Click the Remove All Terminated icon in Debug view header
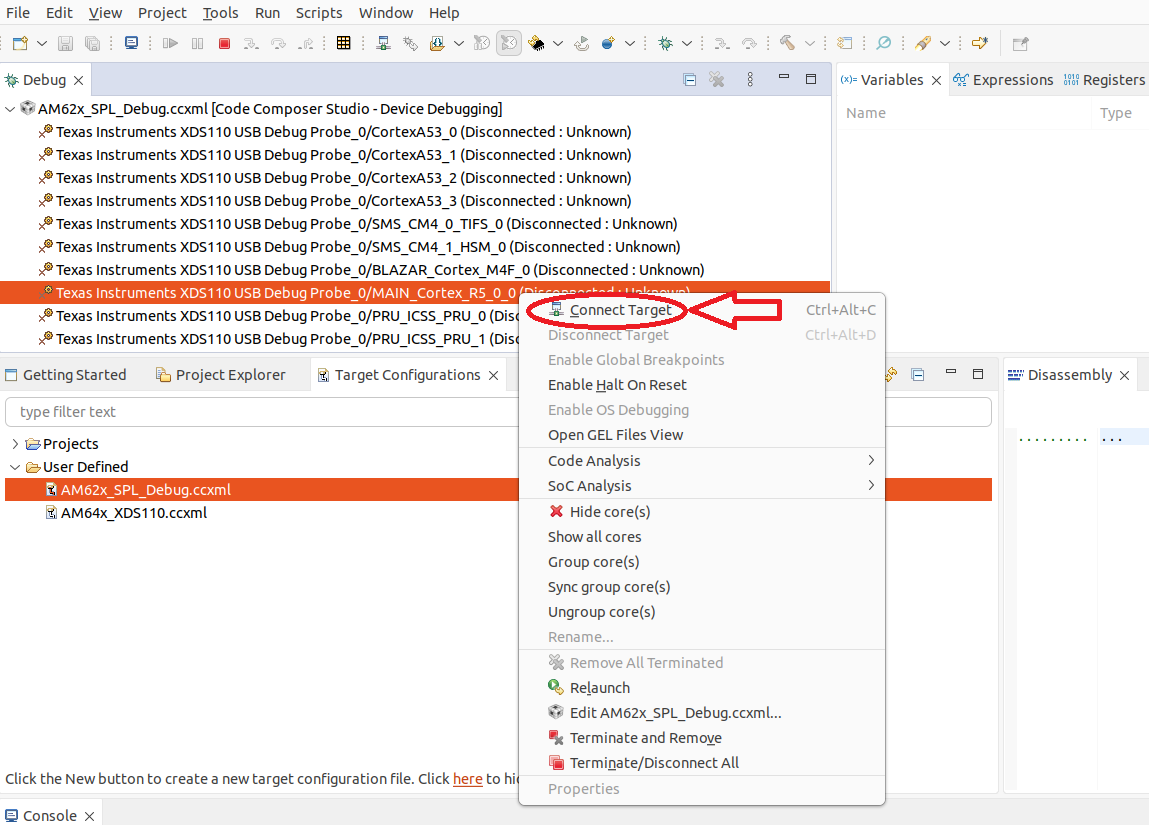The image size is (1149, 825). pyautogui.click(x=716, y=80)
